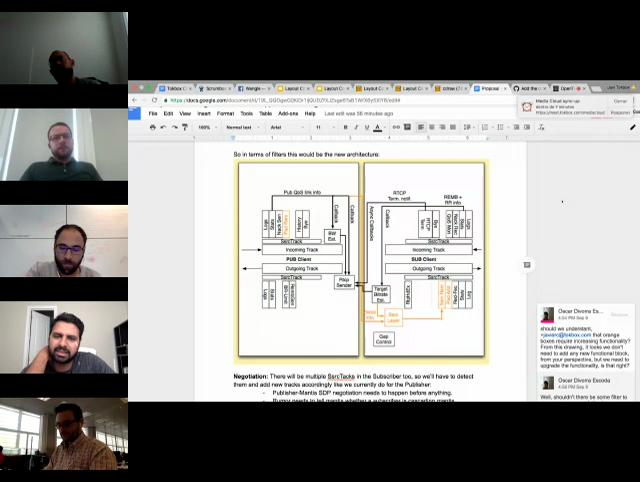Open the text color A button
This screenshot has height=482, width=640.
pos(378,127)
